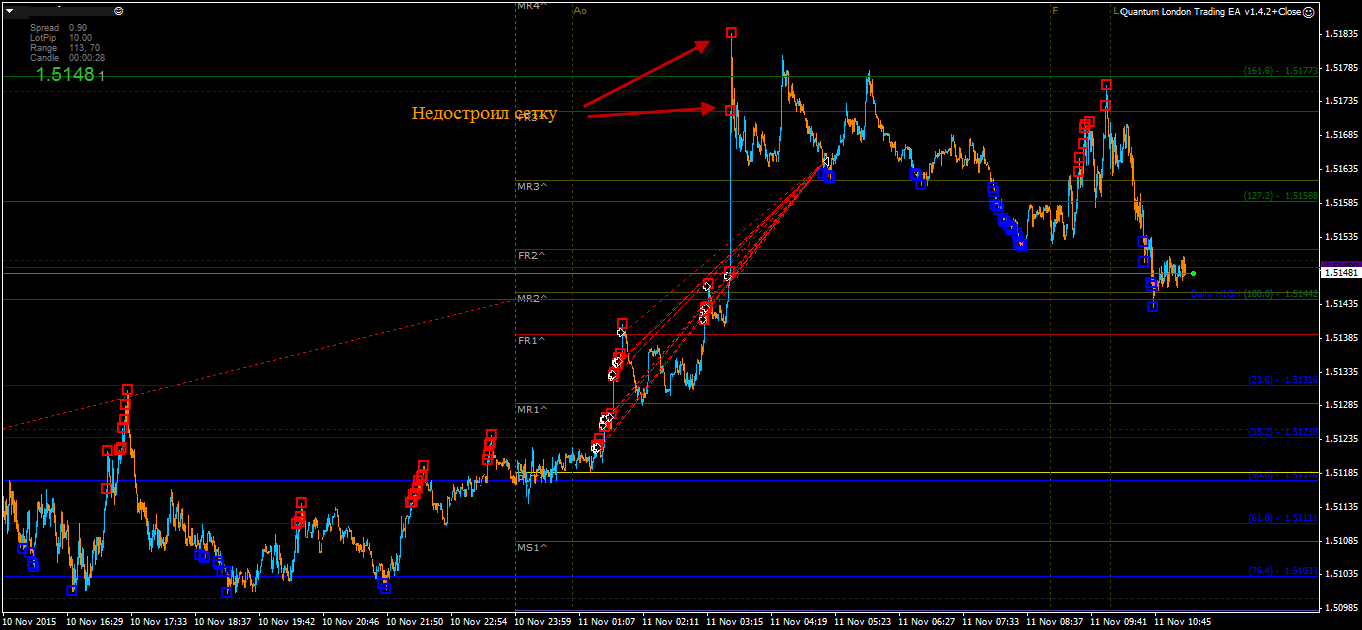Select the (61.8) - 1.51111 Fibonacci label
1362x630 pixels.
coord(1283,518)
